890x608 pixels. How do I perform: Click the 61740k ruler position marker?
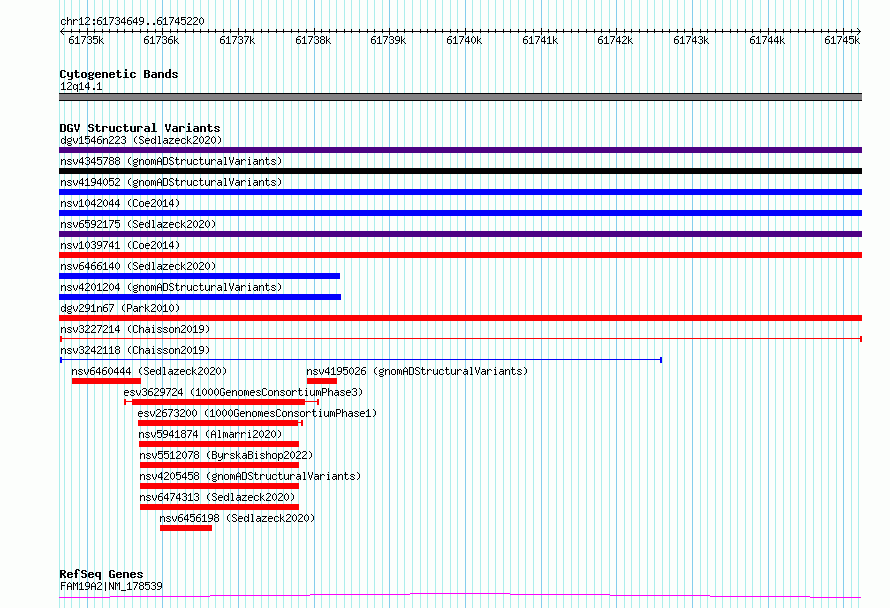click(464, 40)
